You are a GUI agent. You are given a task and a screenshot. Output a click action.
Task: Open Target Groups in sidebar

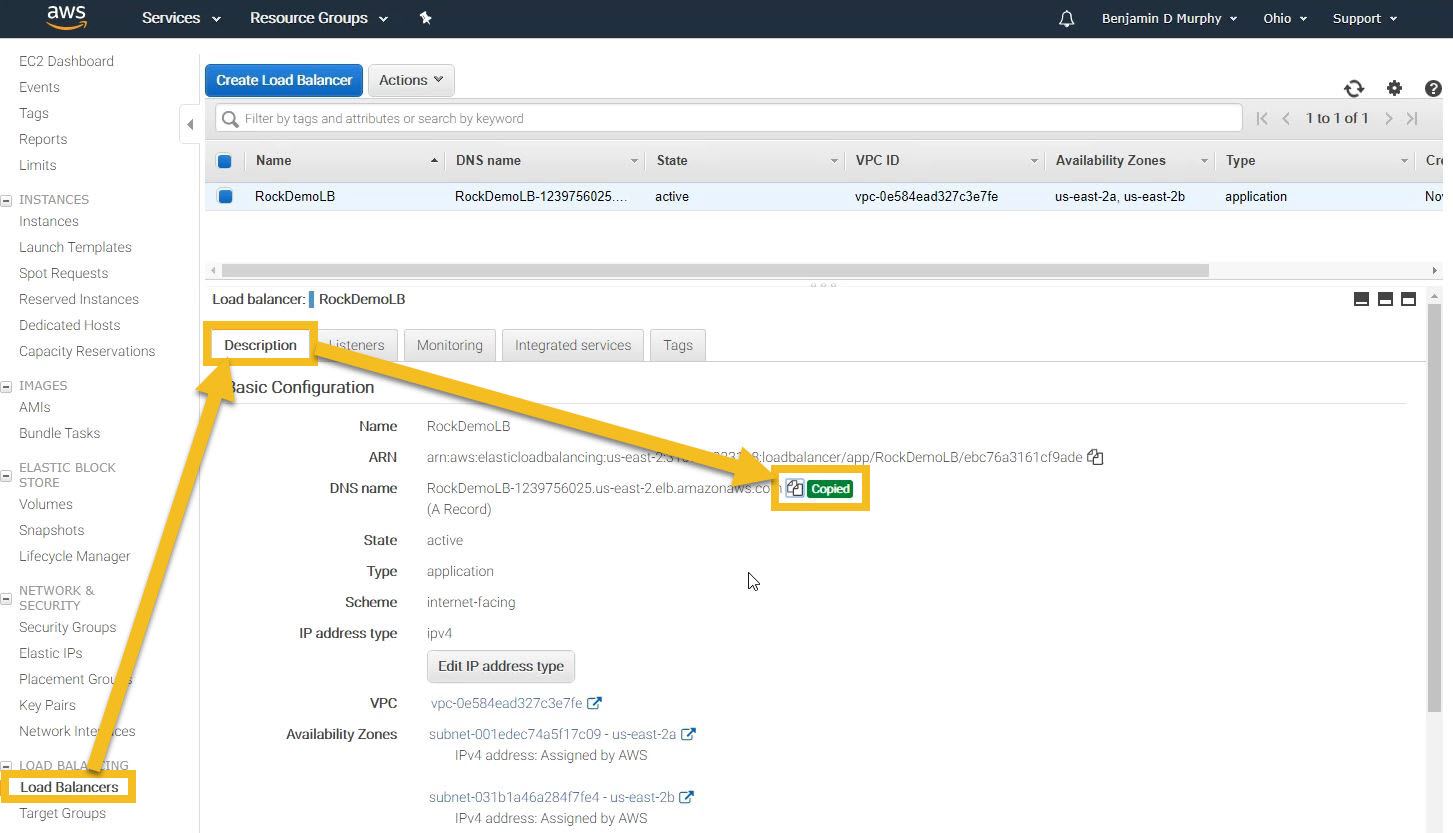pos(62,813)
